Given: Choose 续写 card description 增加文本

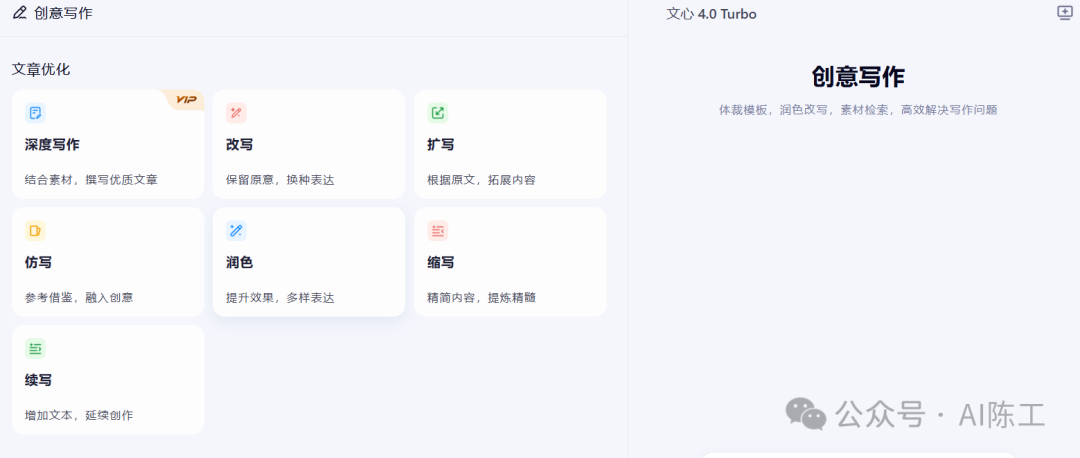Looking at the screenshot, I should [79, 416].
